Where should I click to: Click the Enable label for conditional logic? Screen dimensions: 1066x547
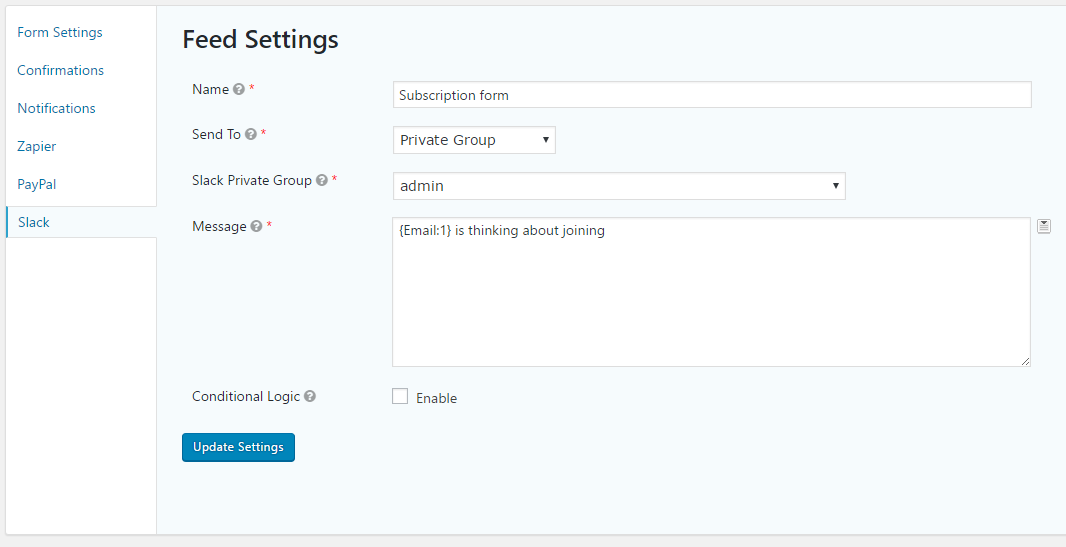pos(436,398)
